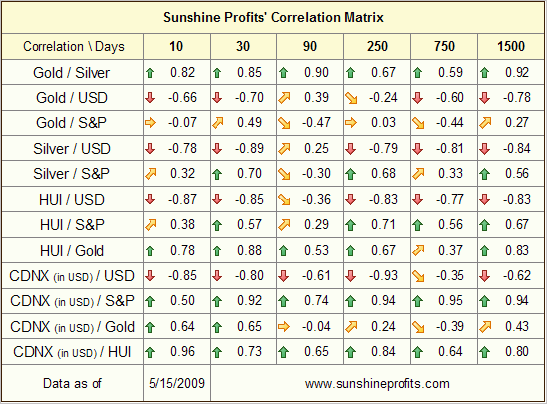Click red down arrow for Gold / USD 10-day
This screenshot has height=404, width=547.
coord(150,98)
